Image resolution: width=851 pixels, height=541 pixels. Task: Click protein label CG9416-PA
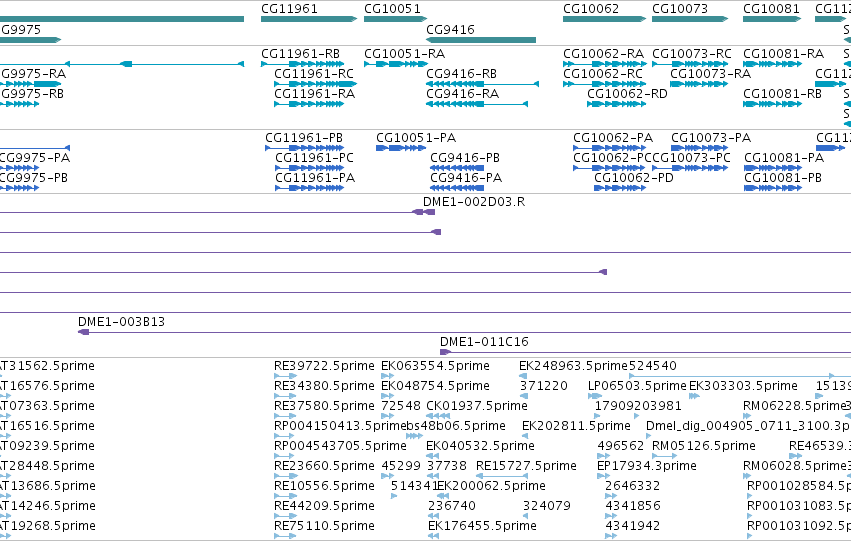point(466,177)
